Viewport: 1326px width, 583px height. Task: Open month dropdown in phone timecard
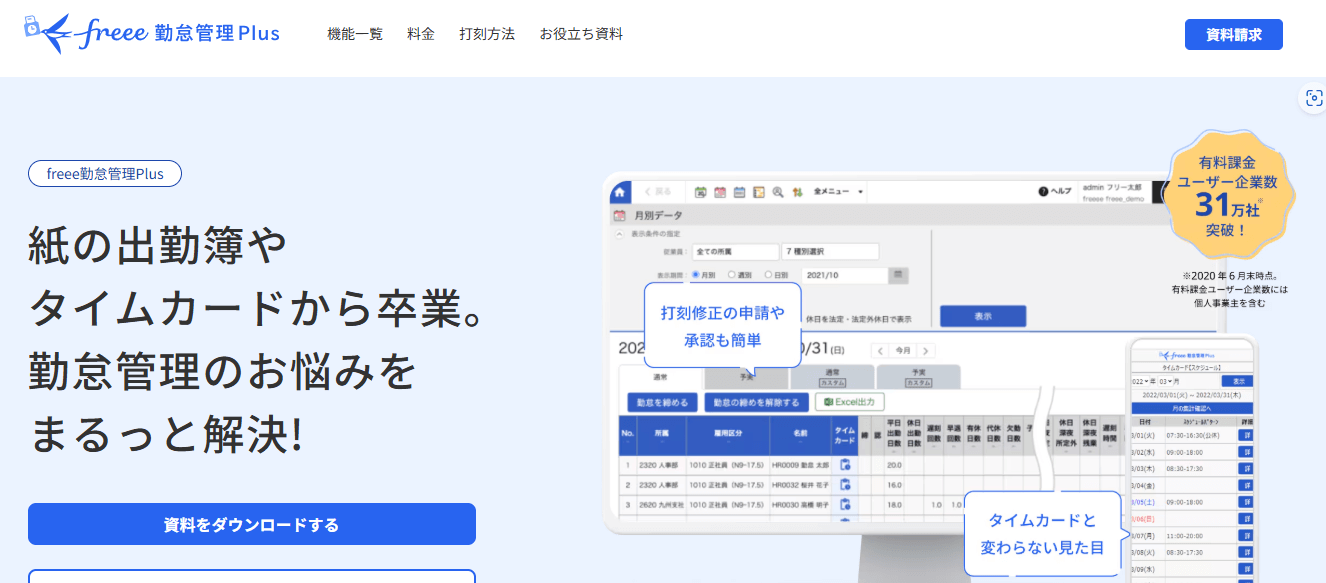tap(1166, 381)
